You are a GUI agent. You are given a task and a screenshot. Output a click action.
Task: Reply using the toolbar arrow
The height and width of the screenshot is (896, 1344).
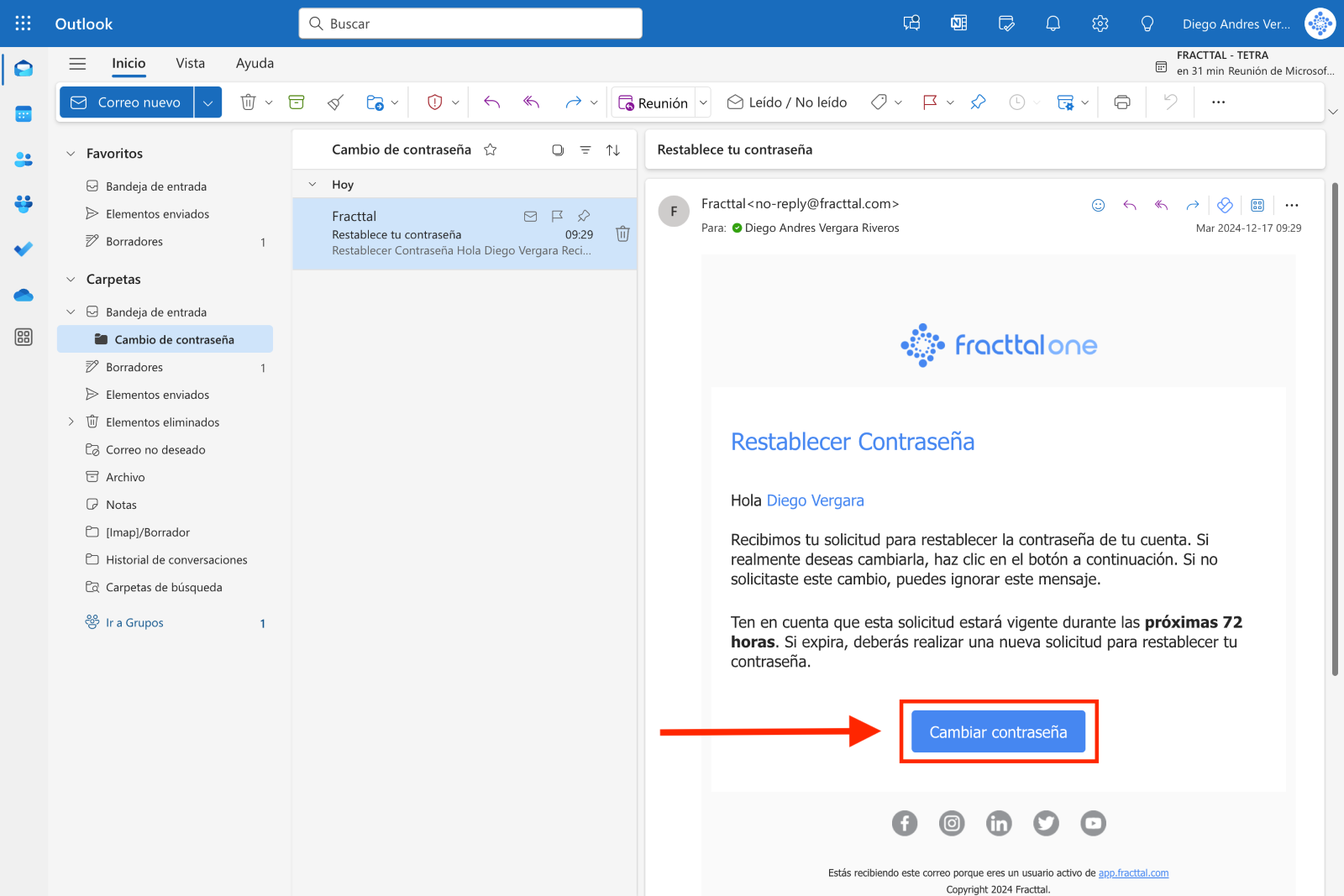pyautogui.click(x=491, y=102)
